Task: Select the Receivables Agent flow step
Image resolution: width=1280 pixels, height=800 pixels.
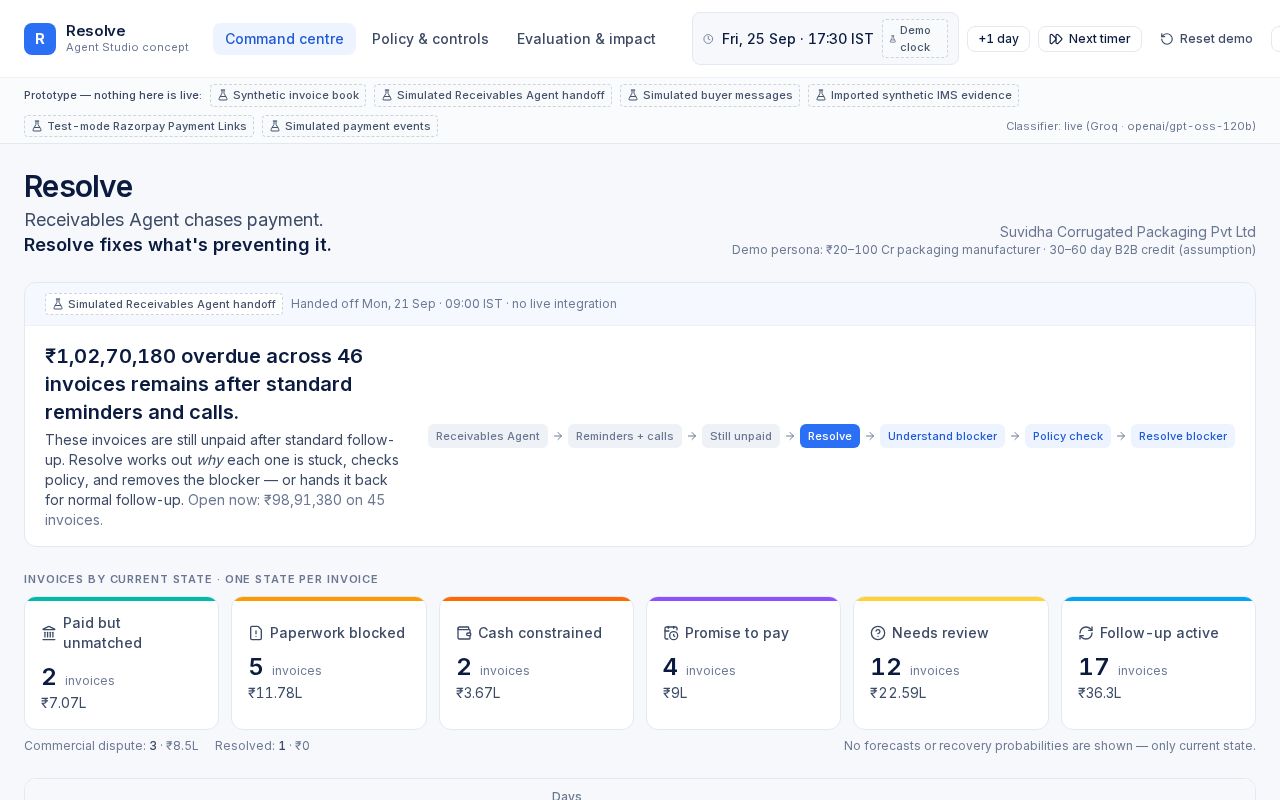Action: click(488, 436)
